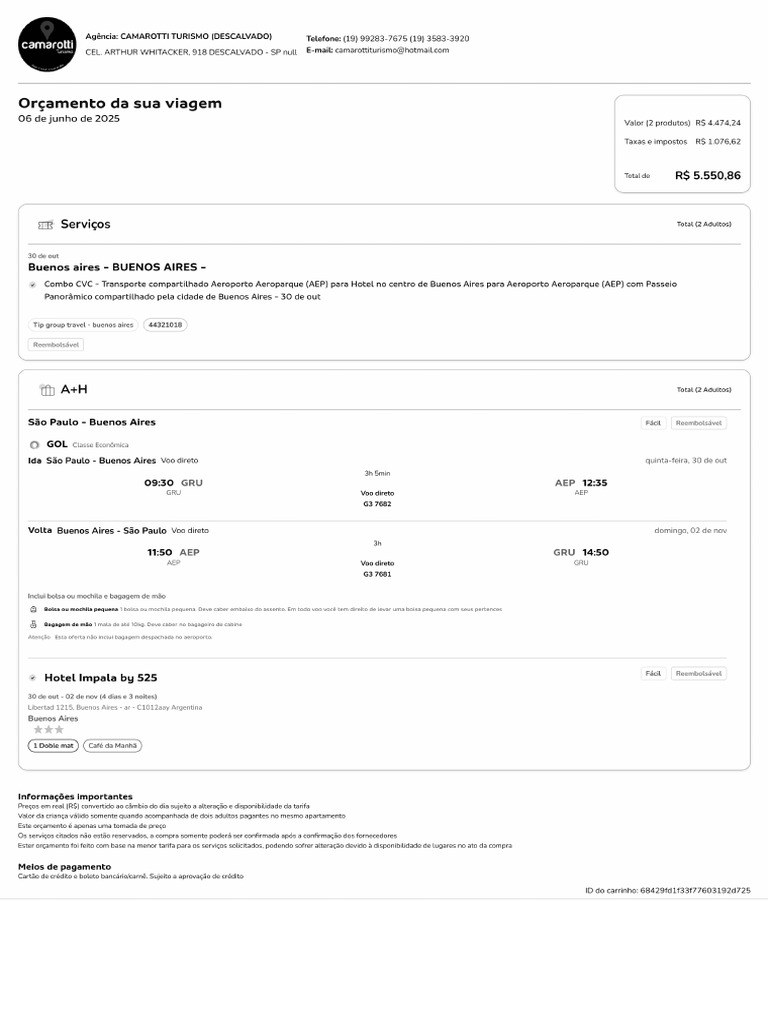This screenshot has height=1024, width=768.
Task: Select the Café da Manhã tag
Action: [x=112, y=746]
